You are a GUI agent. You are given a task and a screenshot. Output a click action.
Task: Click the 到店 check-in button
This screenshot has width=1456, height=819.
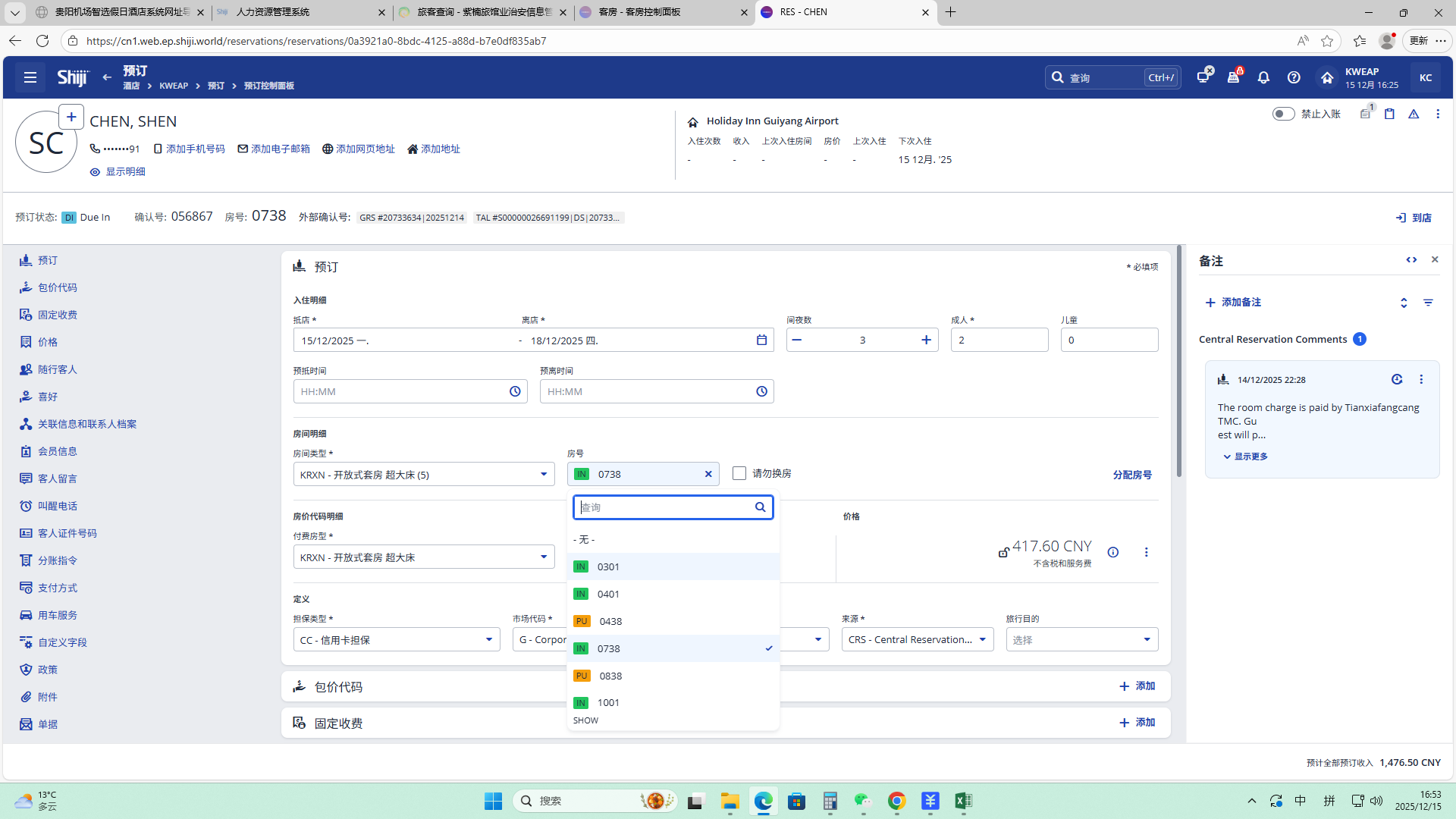point(1414,218)
